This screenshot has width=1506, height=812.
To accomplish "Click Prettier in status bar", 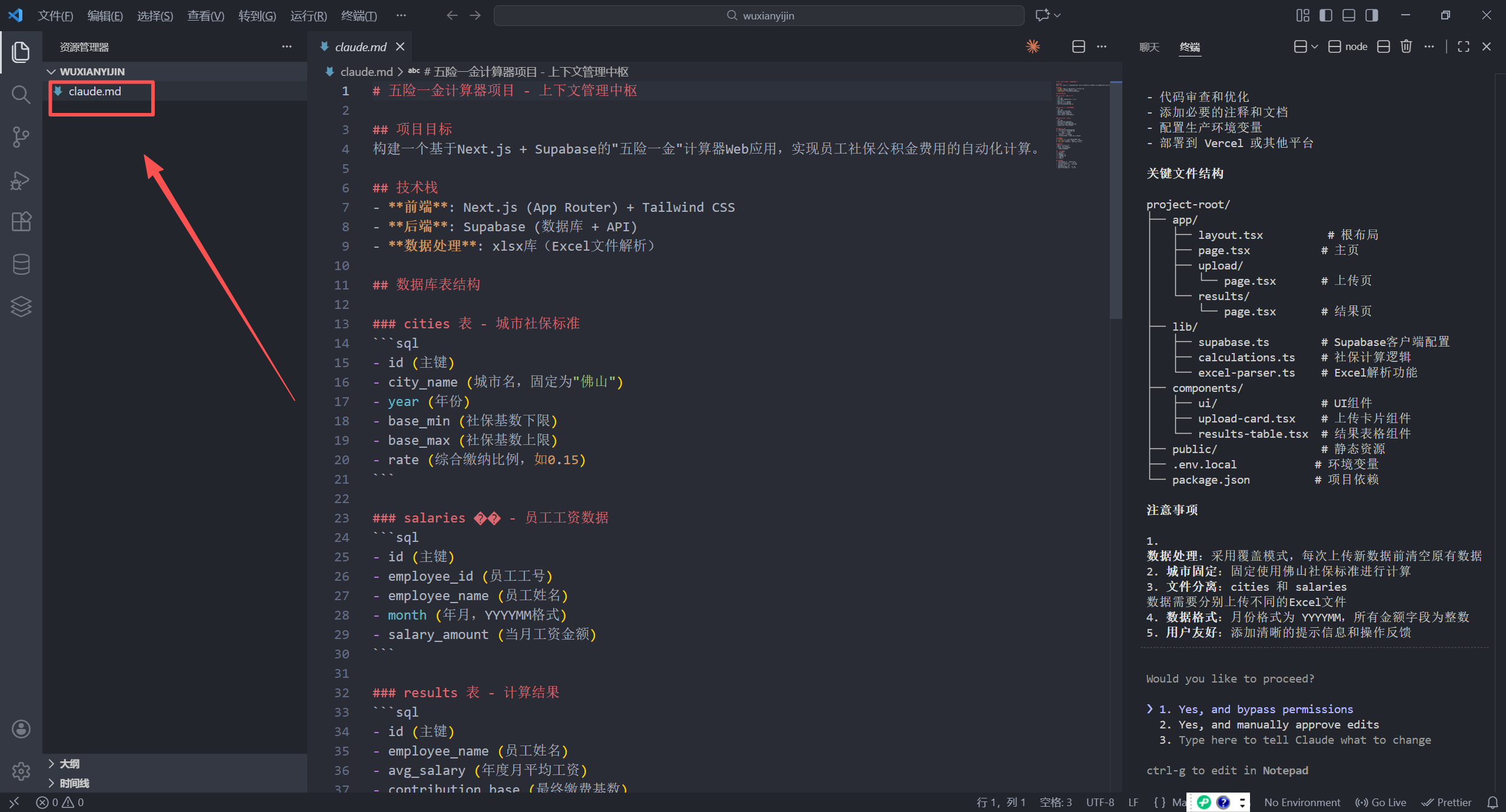I will (x=1447, y=802).
